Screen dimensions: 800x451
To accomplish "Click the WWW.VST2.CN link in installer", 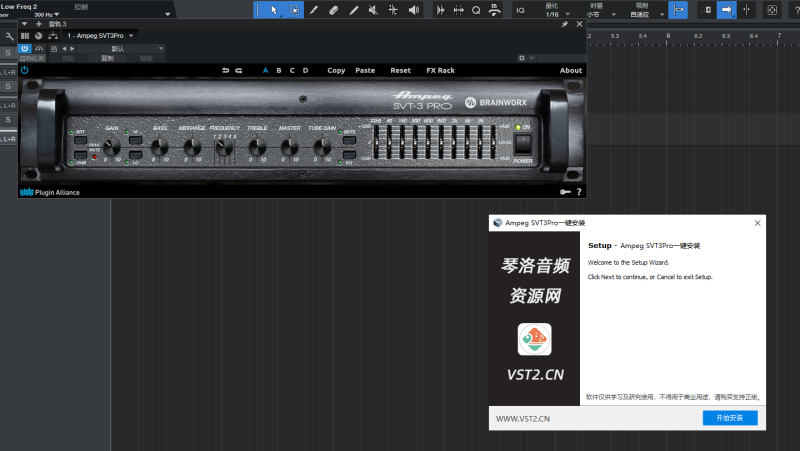I will pyautogui.click(x=523, y=419).
